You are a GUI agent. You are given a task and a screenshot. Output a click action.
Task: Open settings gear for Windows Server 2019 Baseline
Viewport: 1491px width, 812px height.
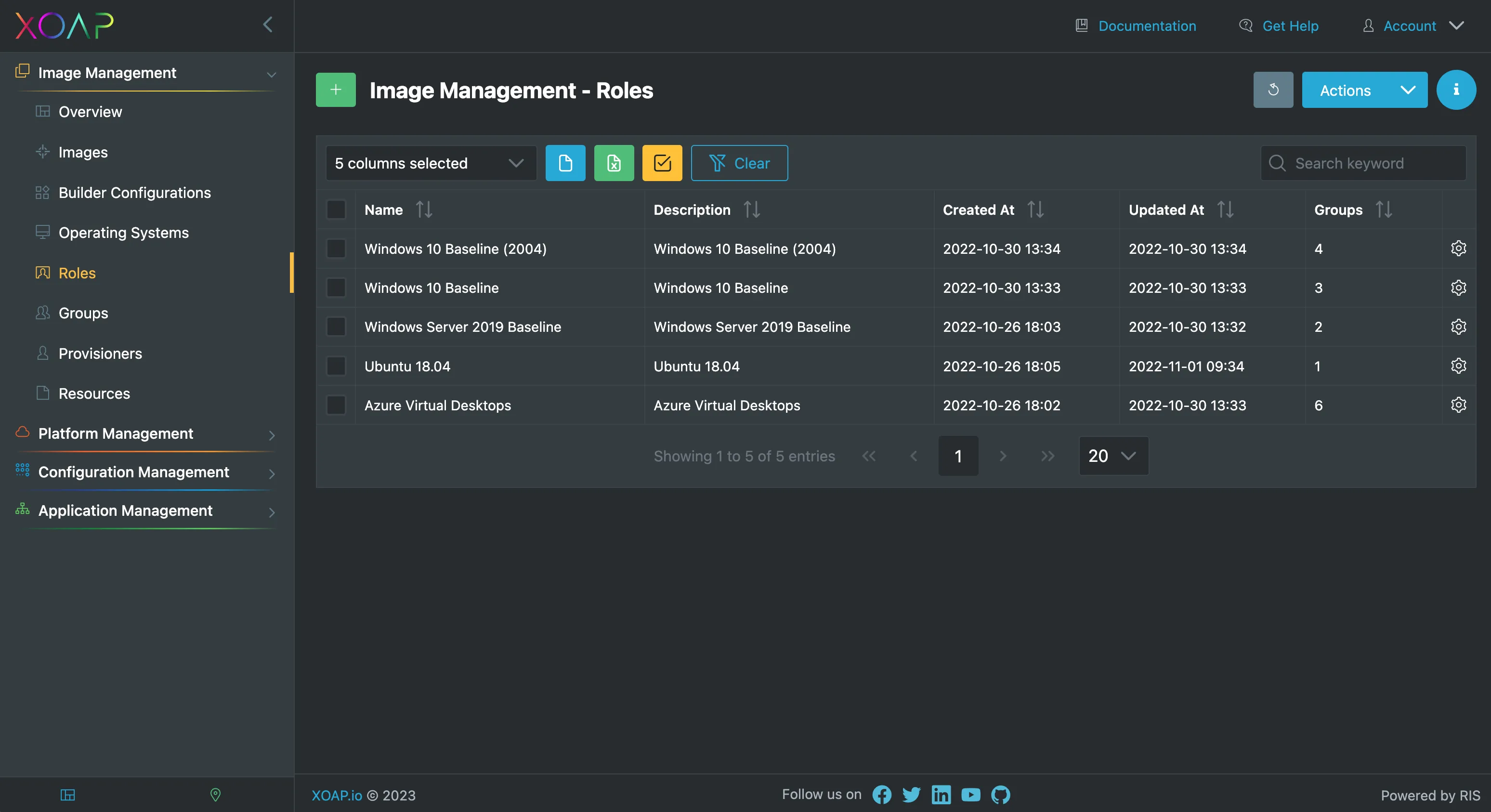[x=1458, y=327]
